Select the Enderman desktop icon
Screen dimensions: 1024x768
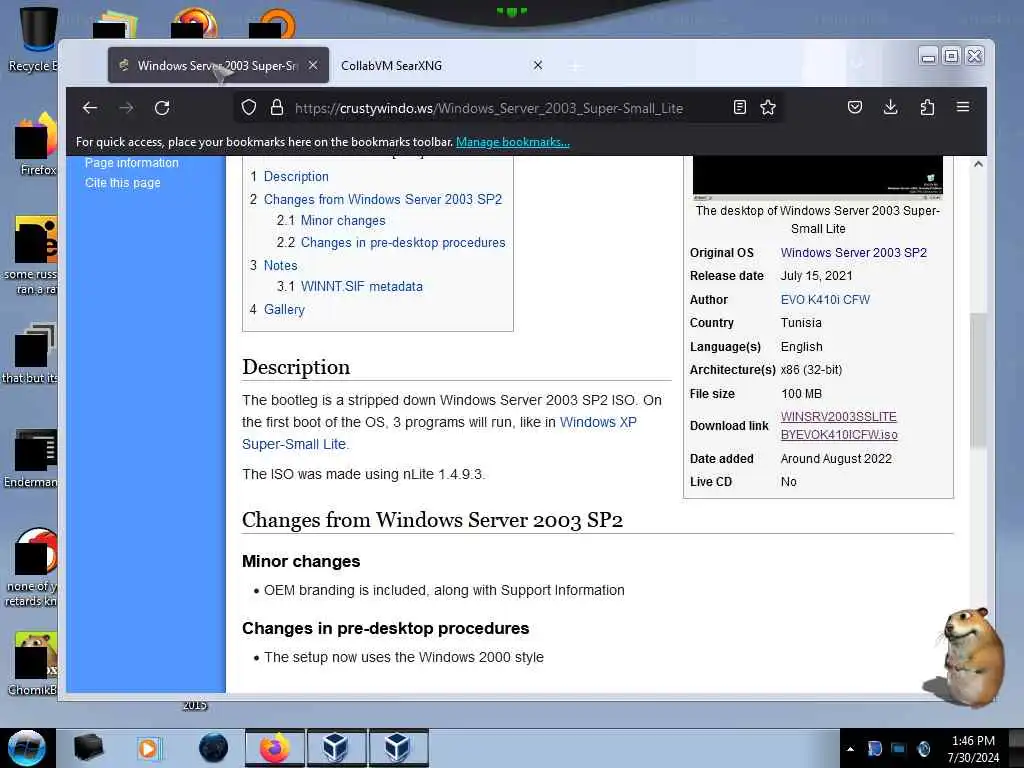pos(33,458)
